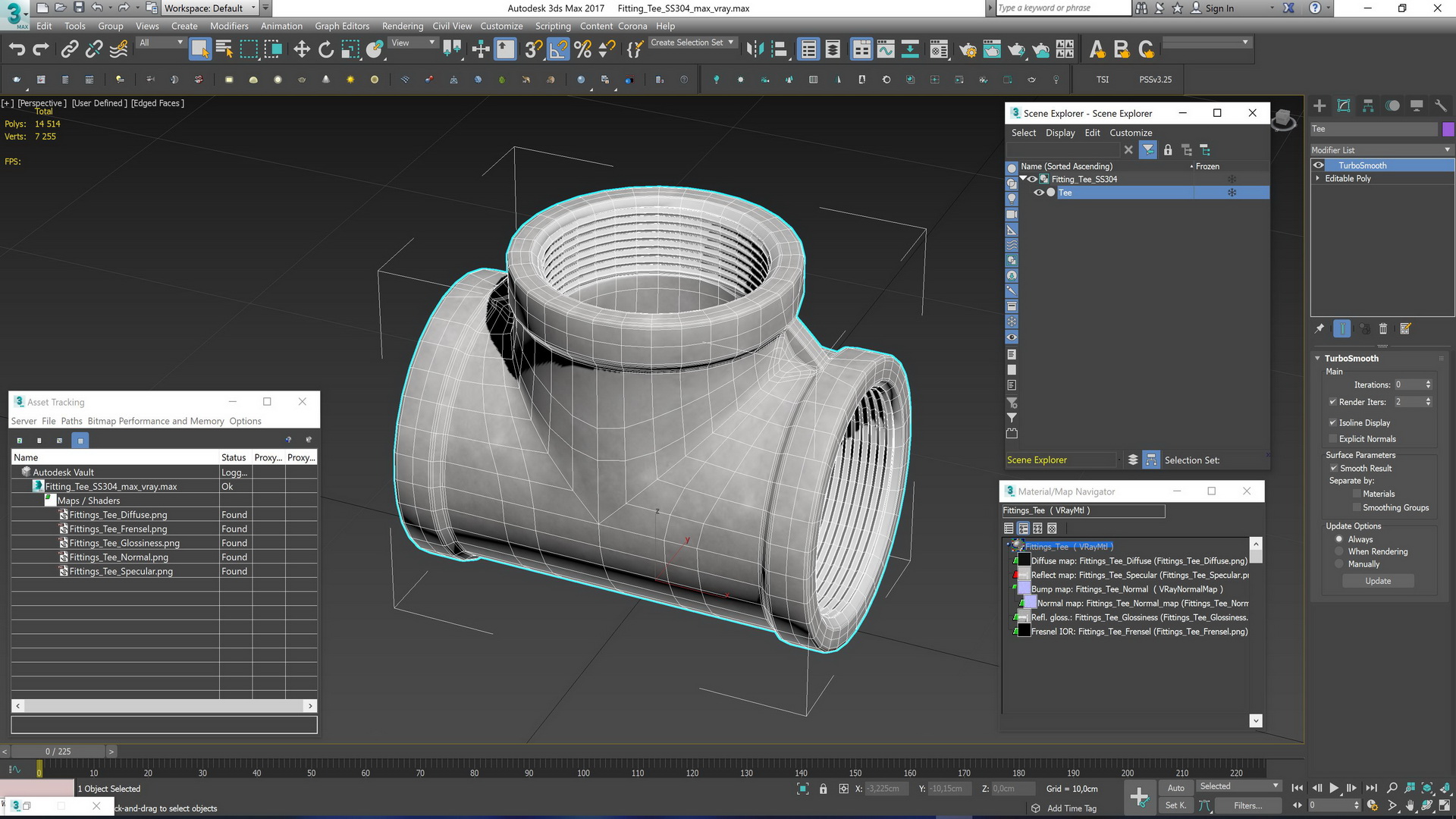Open the Create Selection Set dropdown
Screen dimensions: 1456x819
click(x=692, y=43)
